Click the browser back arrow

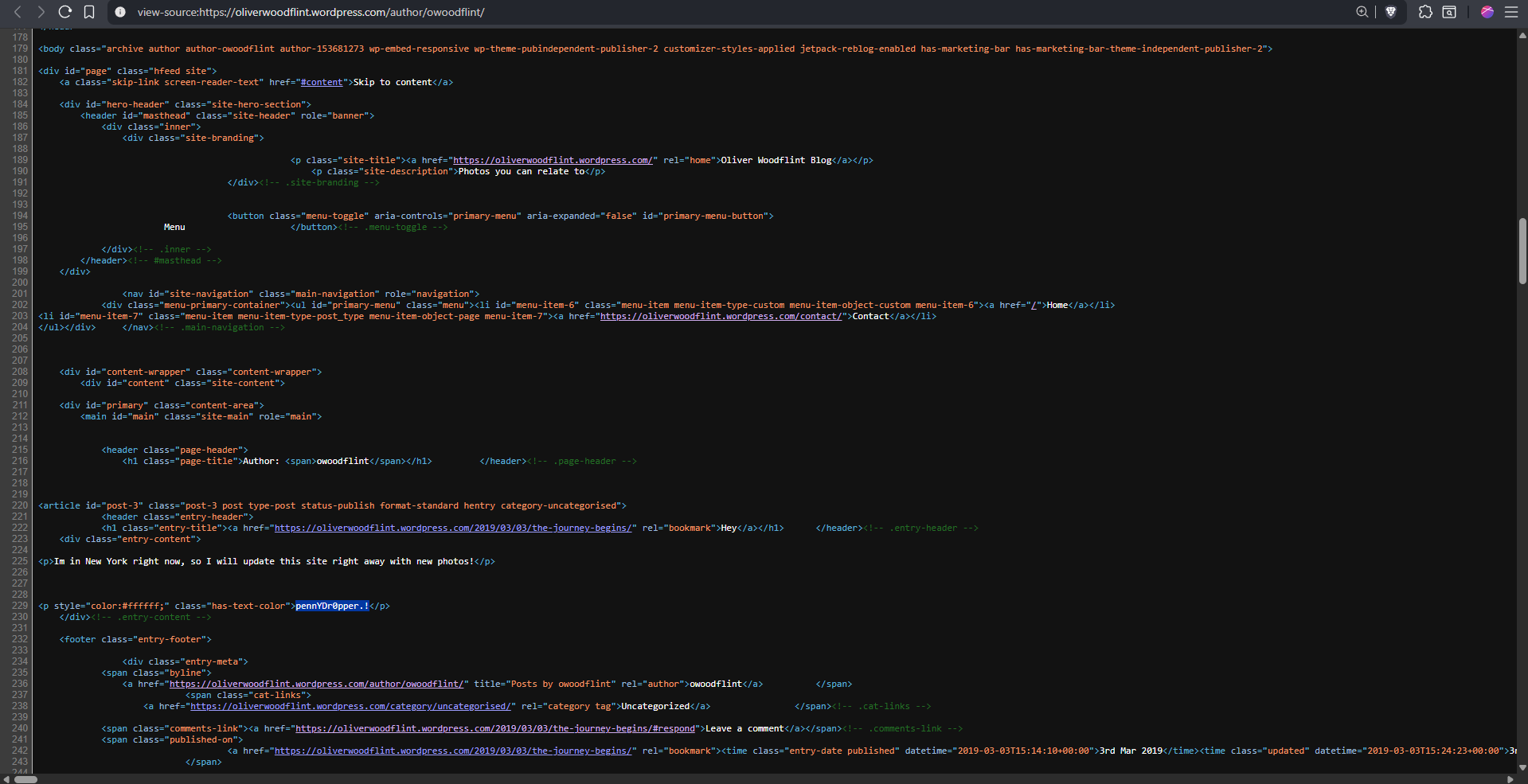click(18, 12)
